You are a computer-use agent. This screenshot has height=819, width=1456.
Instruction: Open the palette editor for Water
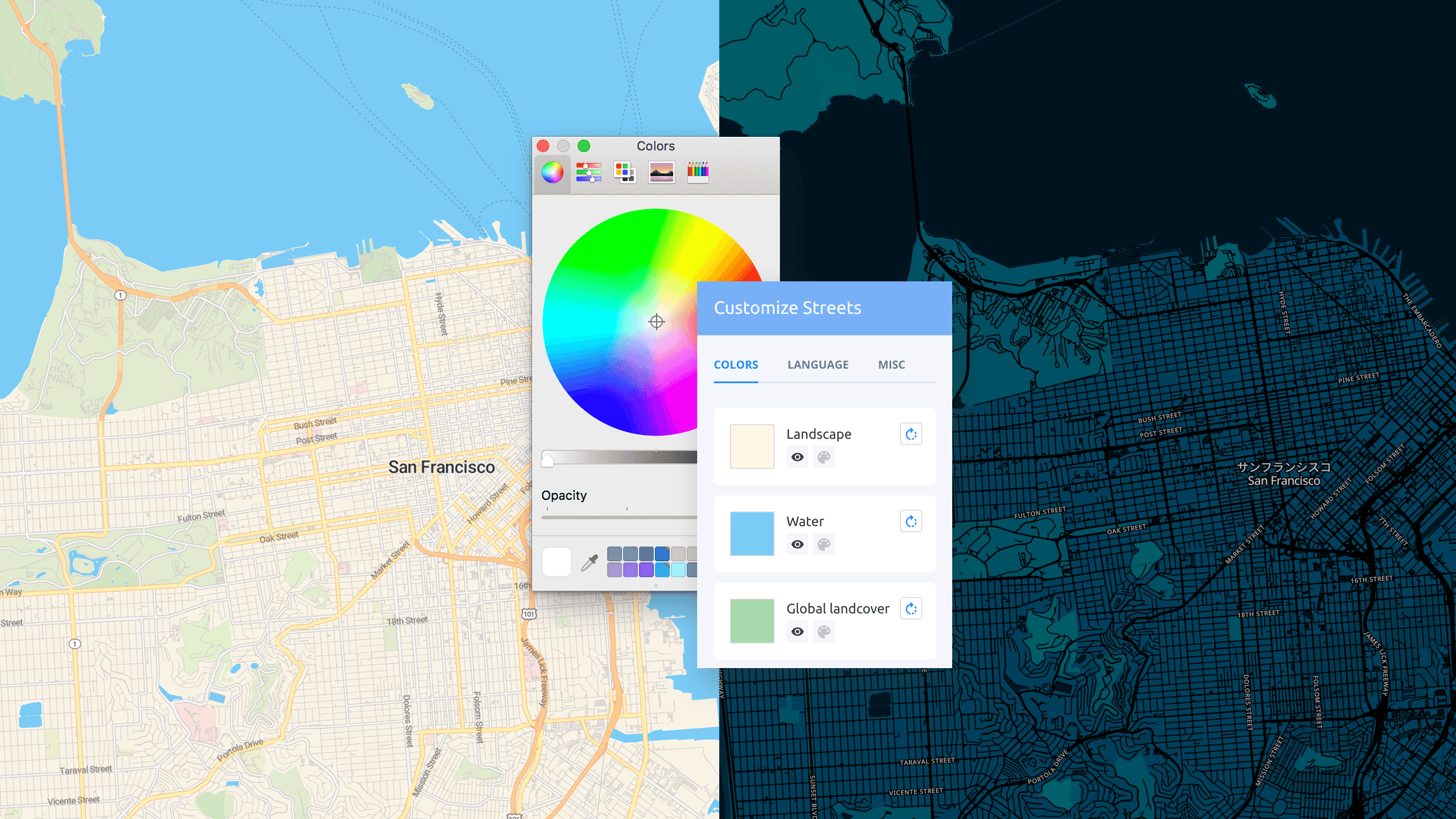coord(824,544)
